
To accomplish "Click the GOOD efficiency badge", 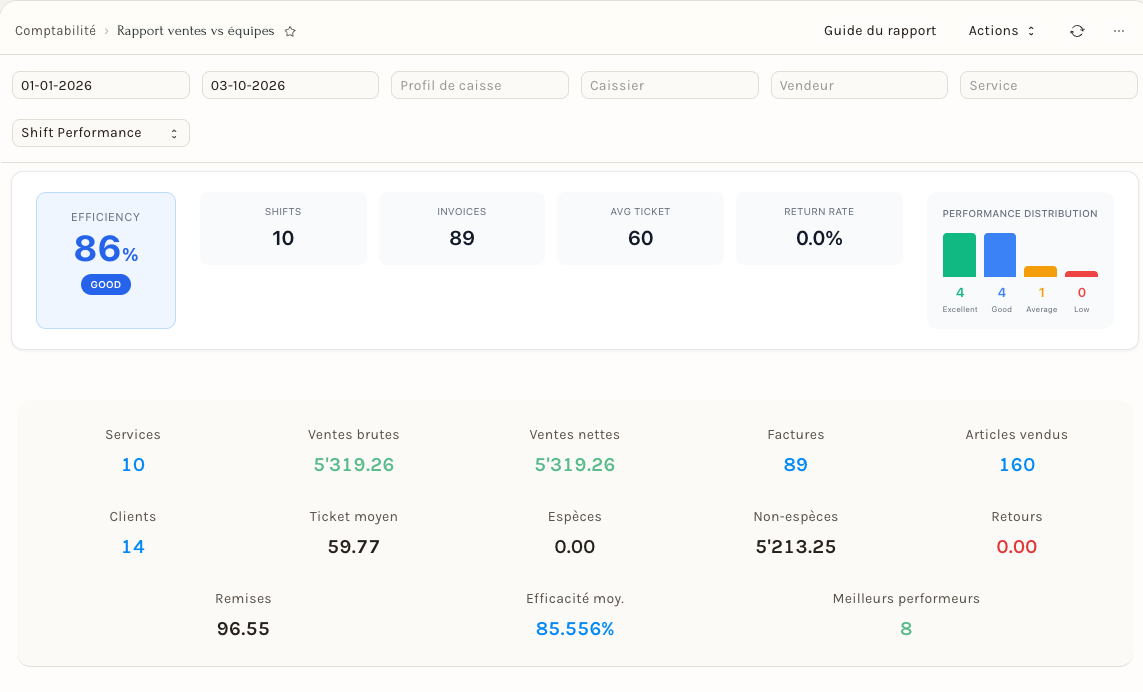I will pyautogui.click(x=106, y=284).
